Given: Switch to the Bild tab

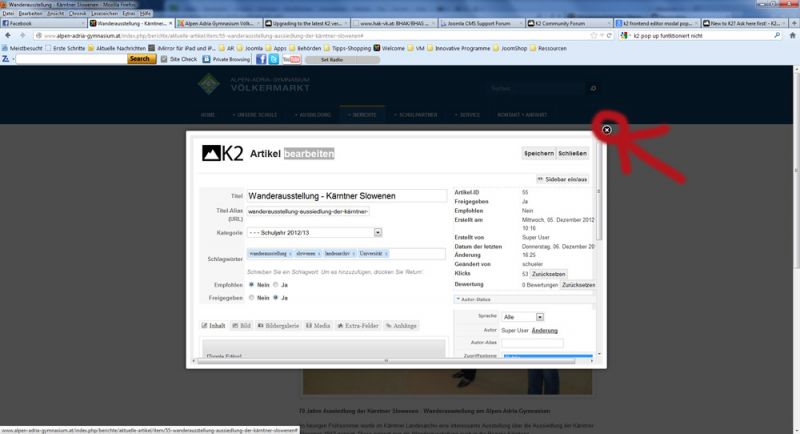Looking at the screenshot, I should pyautogui.click(x=241, y=325).
